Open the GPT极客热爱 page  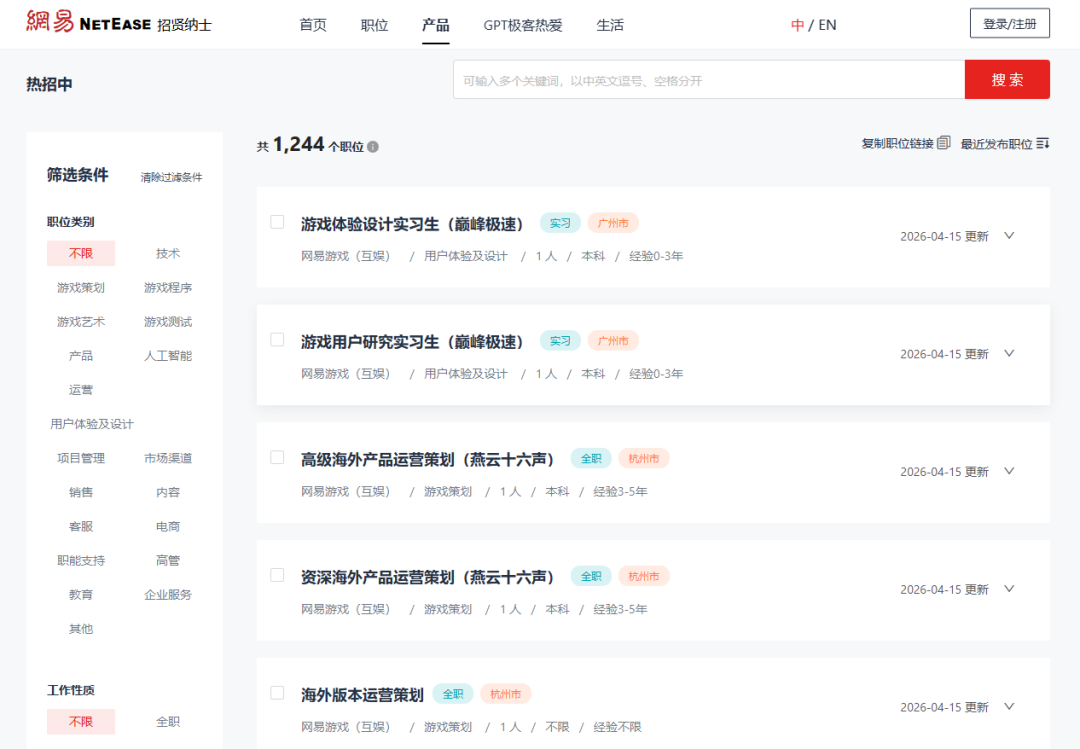[521, 25]
